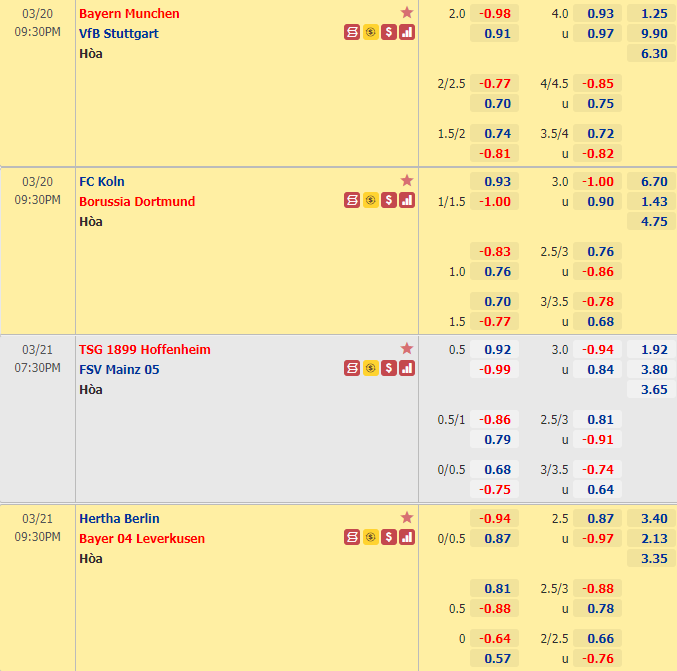Click the gold coin icon in Hertha Berlin match
Image resolution: width=677 pixels, height=671 pixels.
click(x=370, y=537)
